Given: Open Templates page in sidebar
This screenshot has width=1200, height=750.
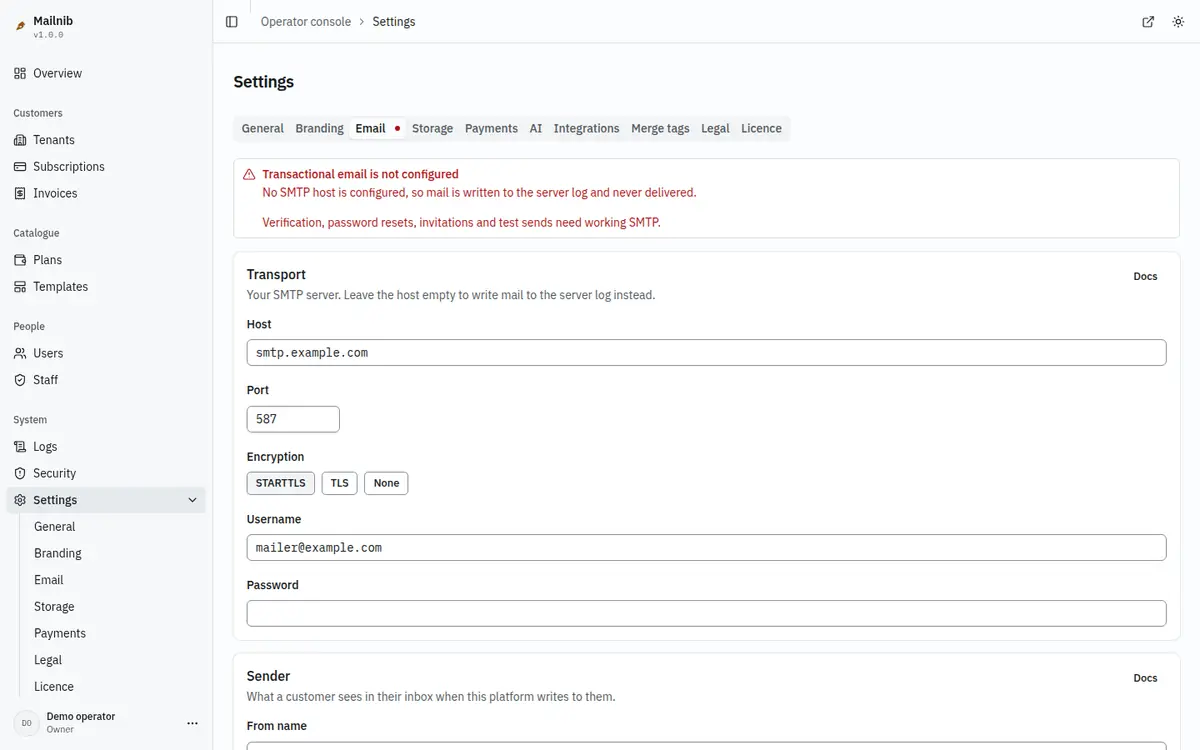Looking at the screenshot, I should (x=106, y=287).
